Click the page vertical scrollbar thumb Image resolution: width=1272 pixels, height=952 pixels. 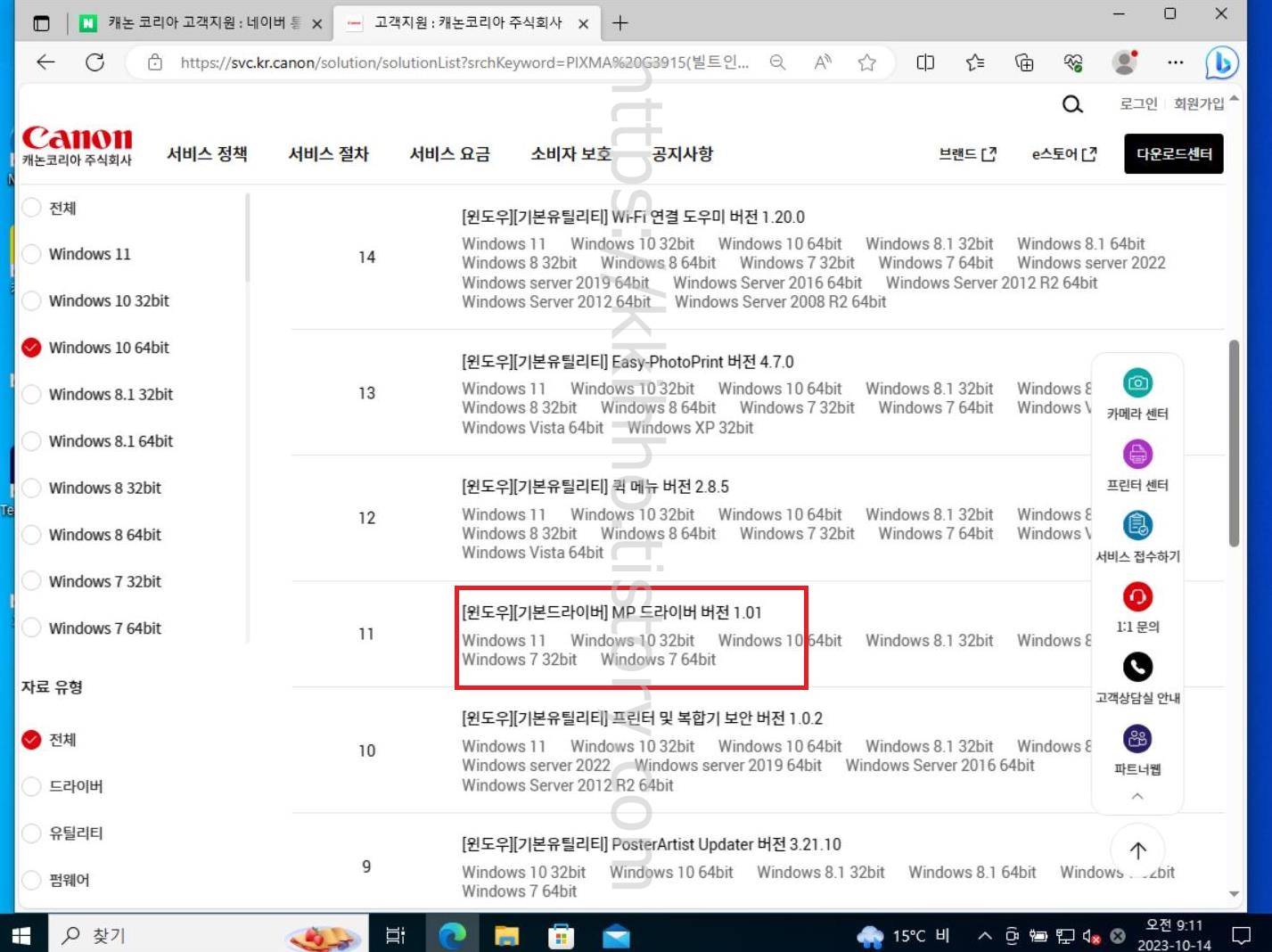[x=1234, y=443]
